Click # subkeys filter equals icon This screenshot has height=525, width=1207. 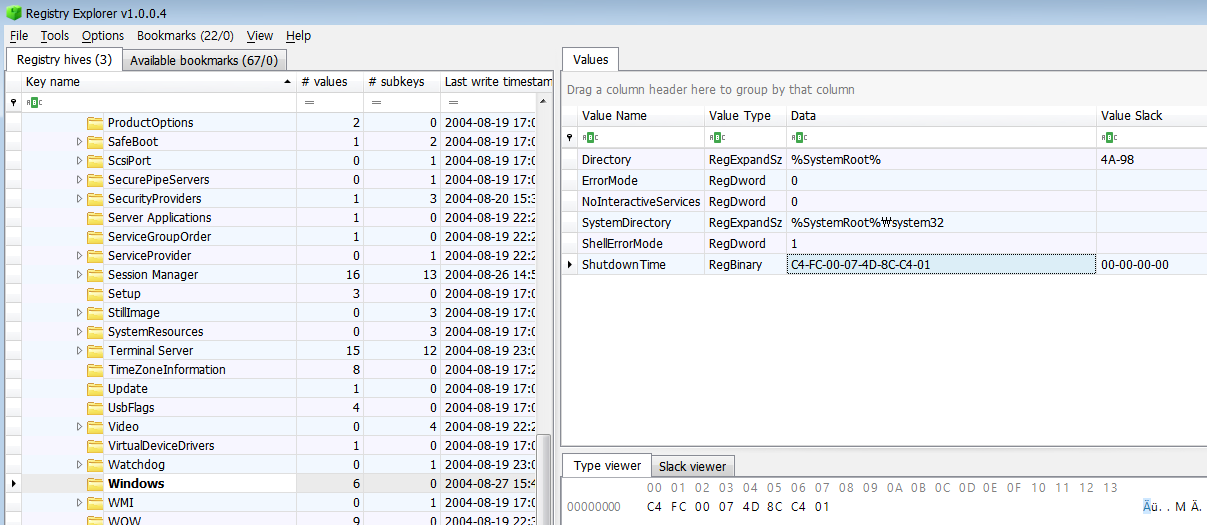377,103
